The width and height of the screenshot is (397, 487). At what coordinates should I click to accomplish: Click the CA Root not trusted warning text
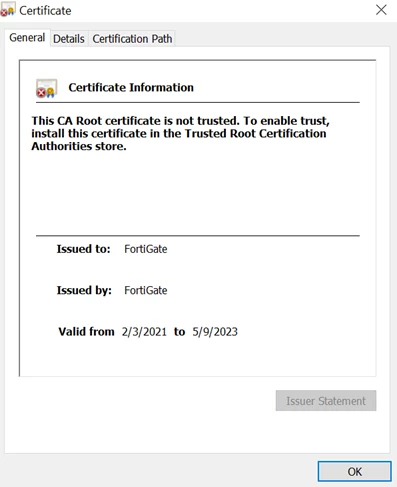tap(180, 133)
